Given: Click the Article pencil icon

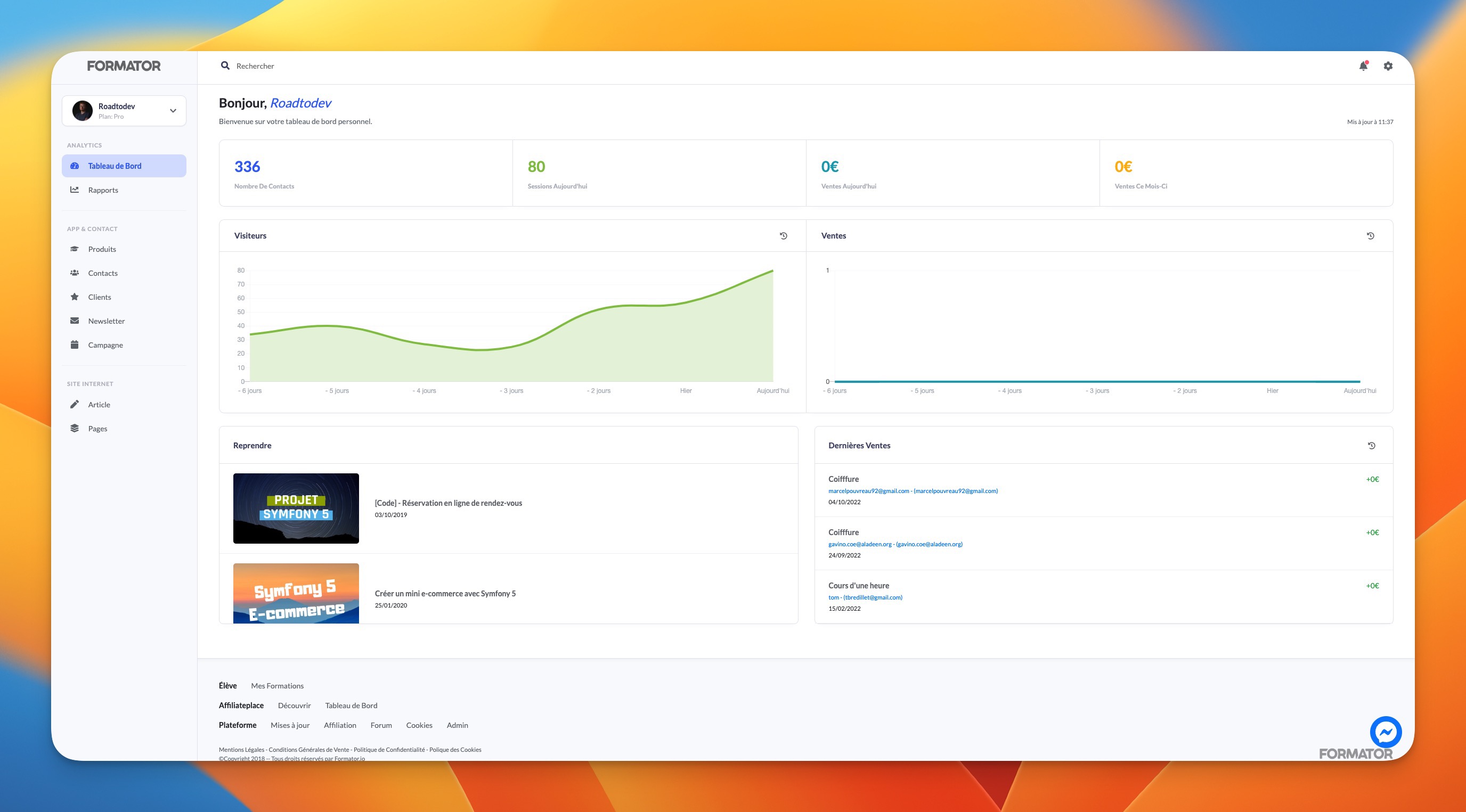Looking at the screenshot, I should 75,405.
